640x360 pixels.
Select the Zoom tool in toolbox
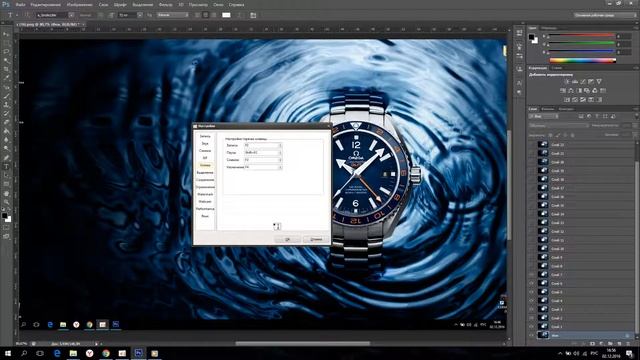click(x=6, y=202)
